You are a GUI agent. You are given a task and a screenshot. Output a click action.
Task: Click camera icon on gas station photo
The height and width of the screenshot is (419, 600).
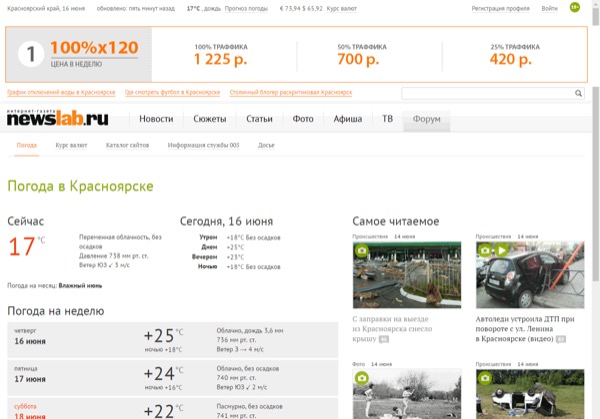[361, 250]
